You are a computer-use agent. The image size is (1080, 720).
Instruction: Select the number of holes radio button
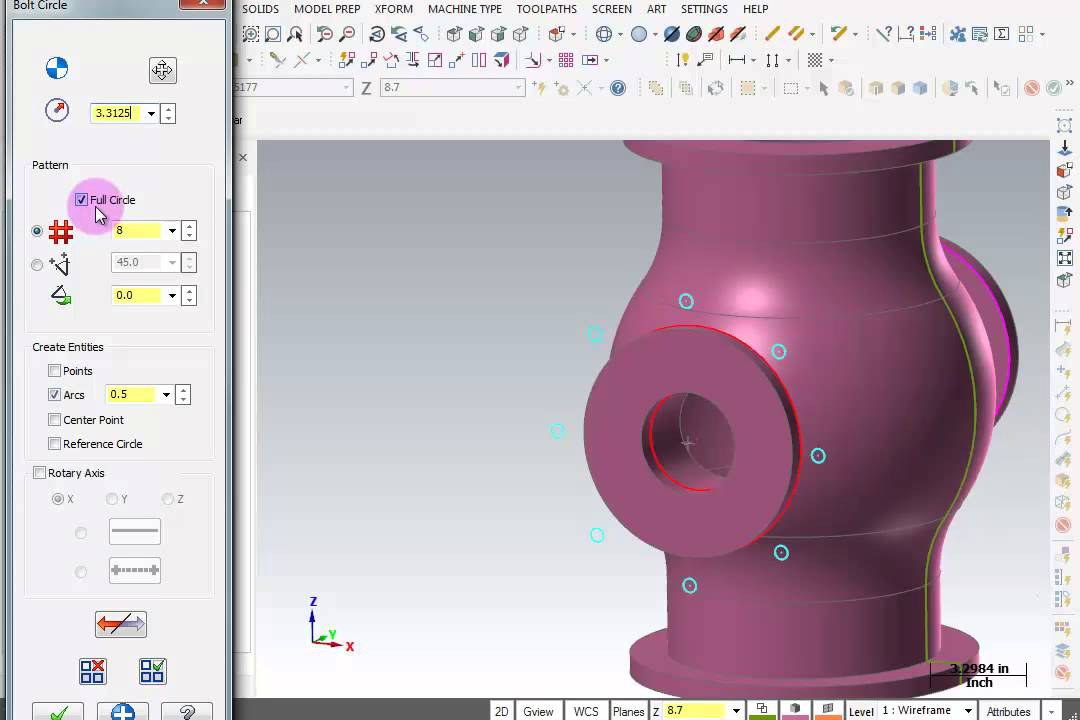(x=37, y=232)
